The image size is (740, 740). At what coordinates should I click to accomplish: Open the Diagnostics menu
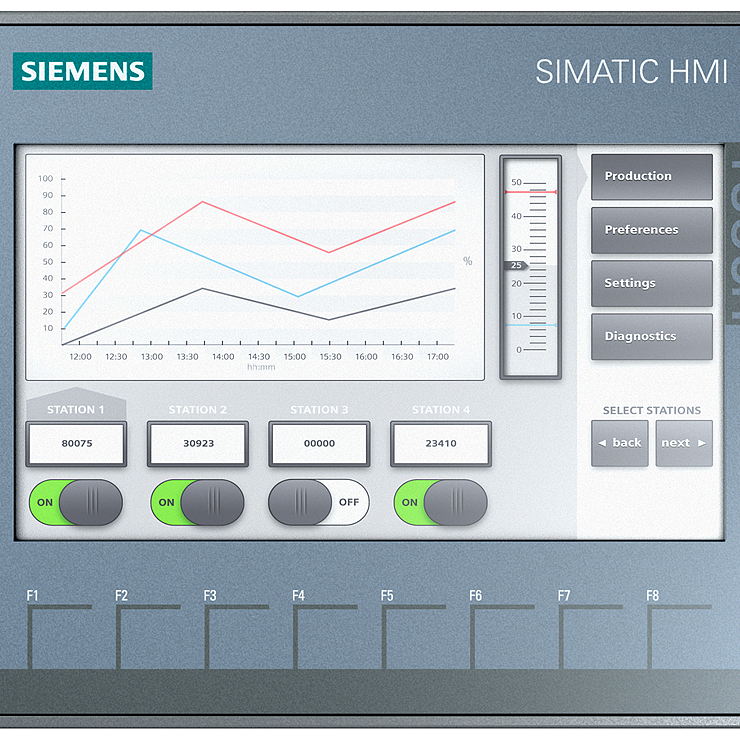(652, 336)
